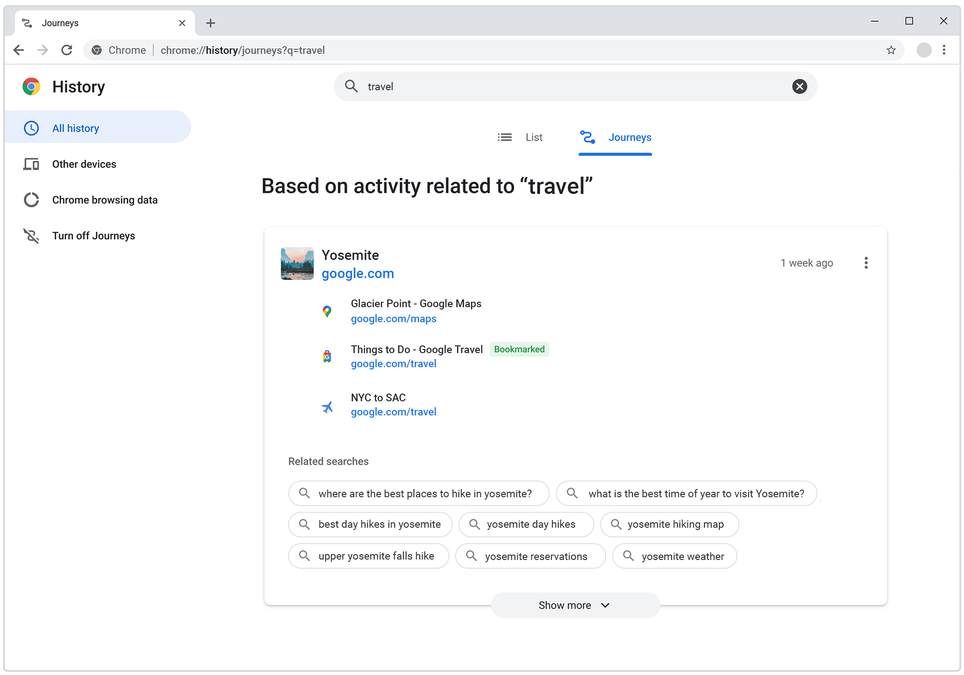The width and height of the screenshot is (964, 675).
Task: Switch to the List view tab
Action: [524, 137]
